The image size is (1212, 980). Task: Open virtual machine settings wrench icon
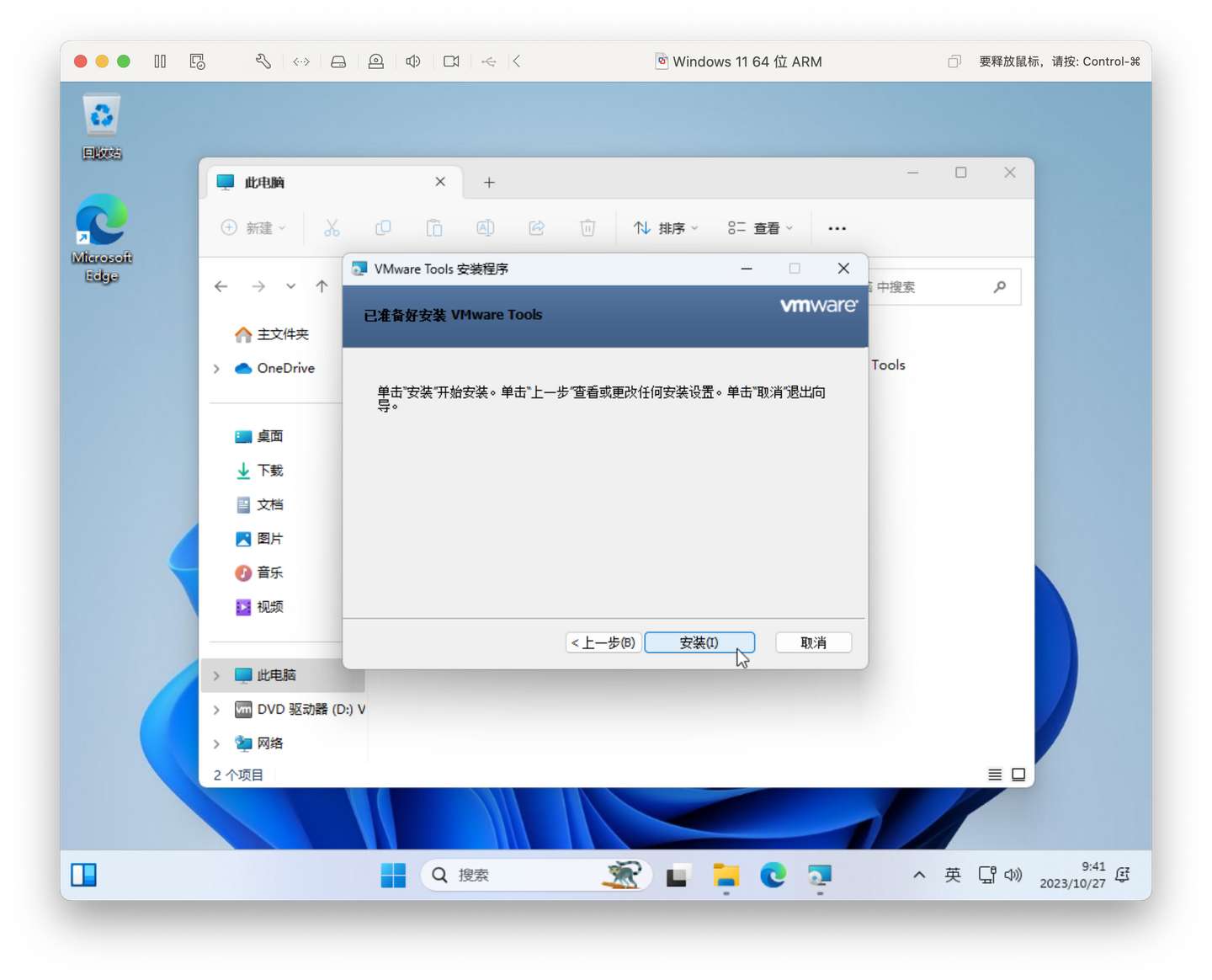coord(263,61)
